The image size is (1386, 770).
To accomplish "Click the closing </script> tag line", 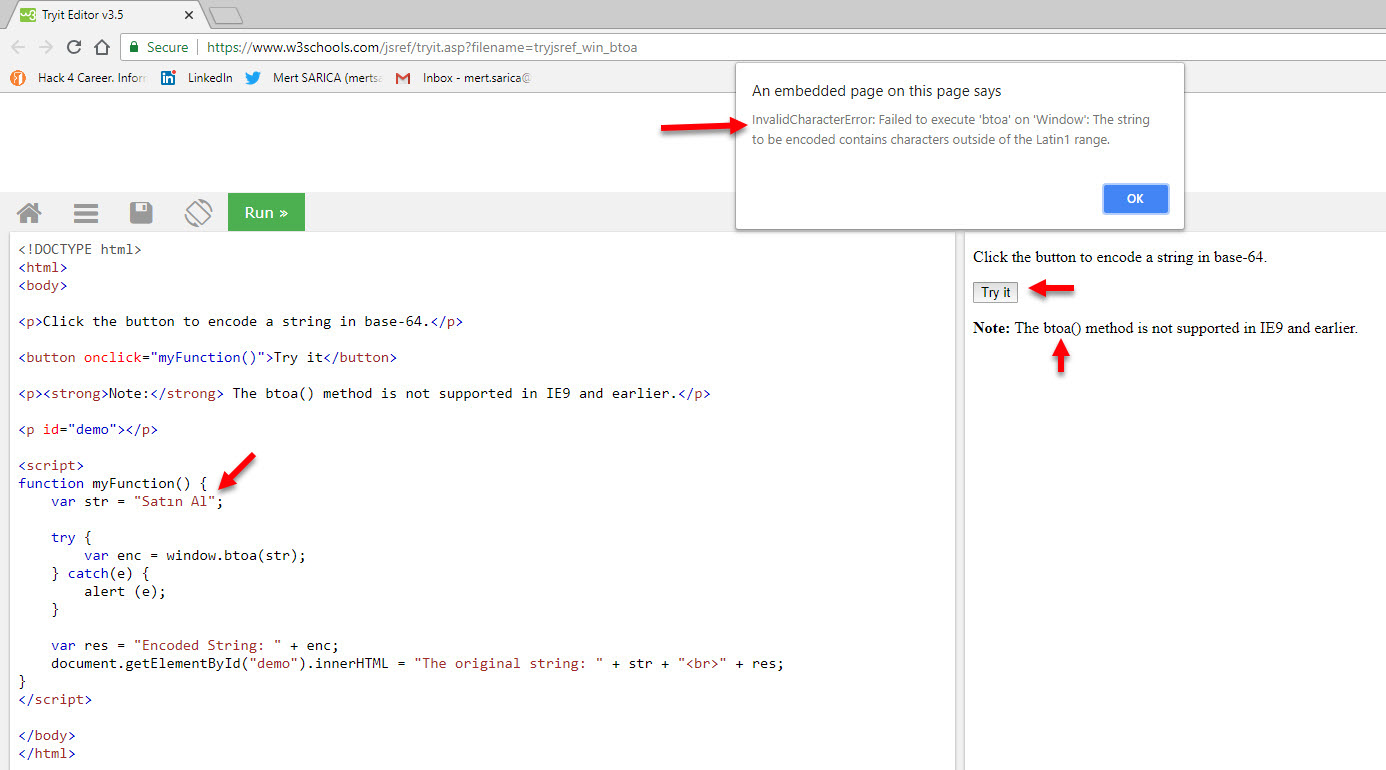I will (x=55, y=699).
